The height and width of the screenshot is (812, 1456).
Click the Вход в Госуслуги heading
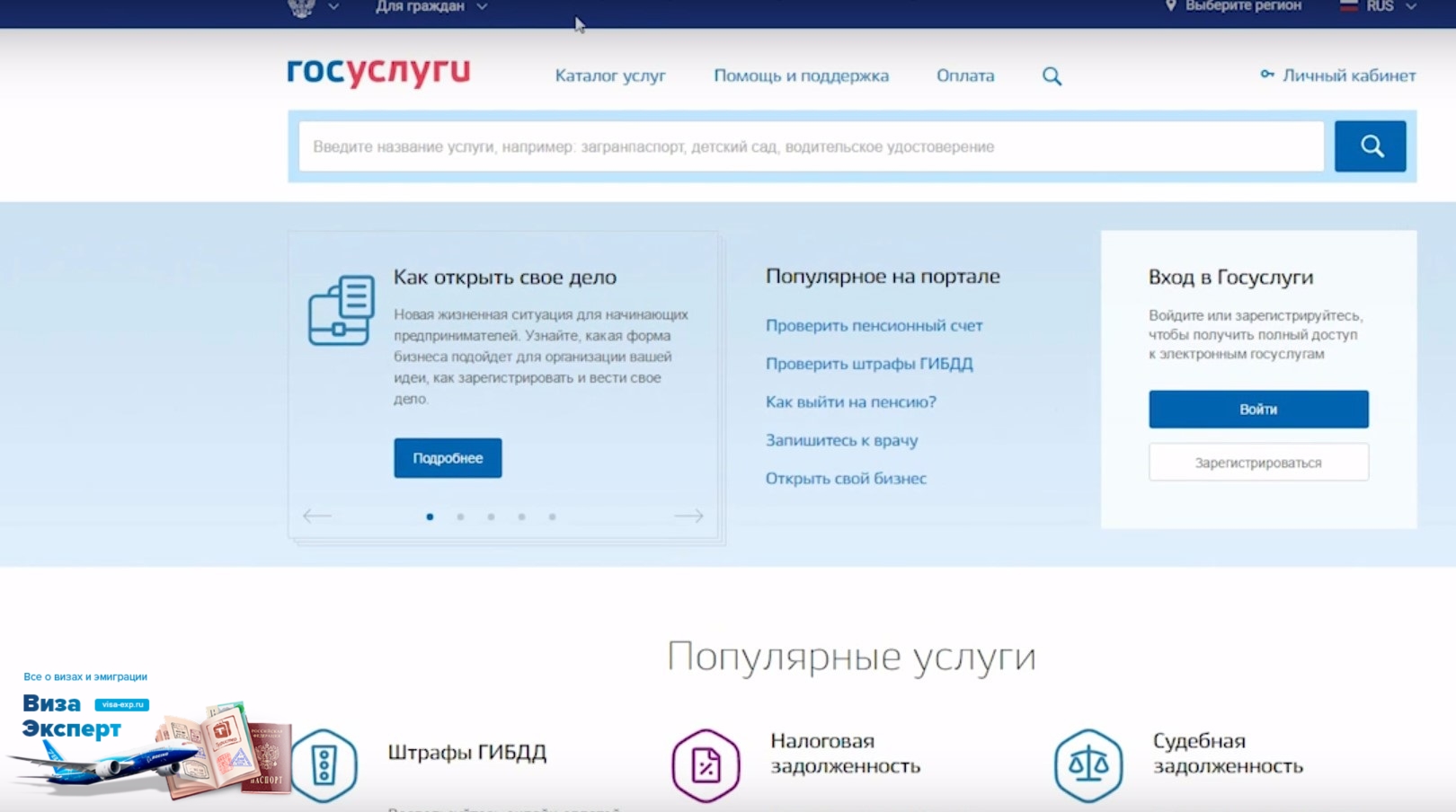click(1230, 278)
